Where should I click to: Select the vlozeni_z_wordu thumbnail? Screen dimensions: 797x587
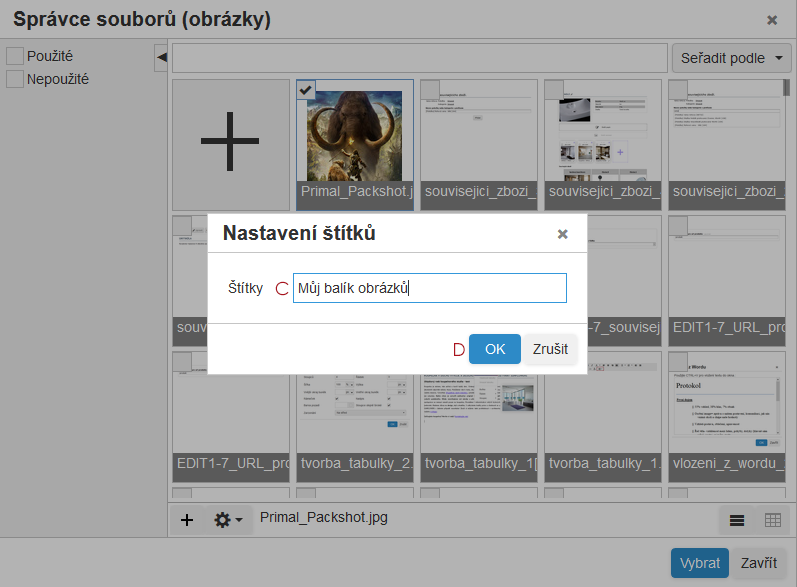tap(726, 410)
